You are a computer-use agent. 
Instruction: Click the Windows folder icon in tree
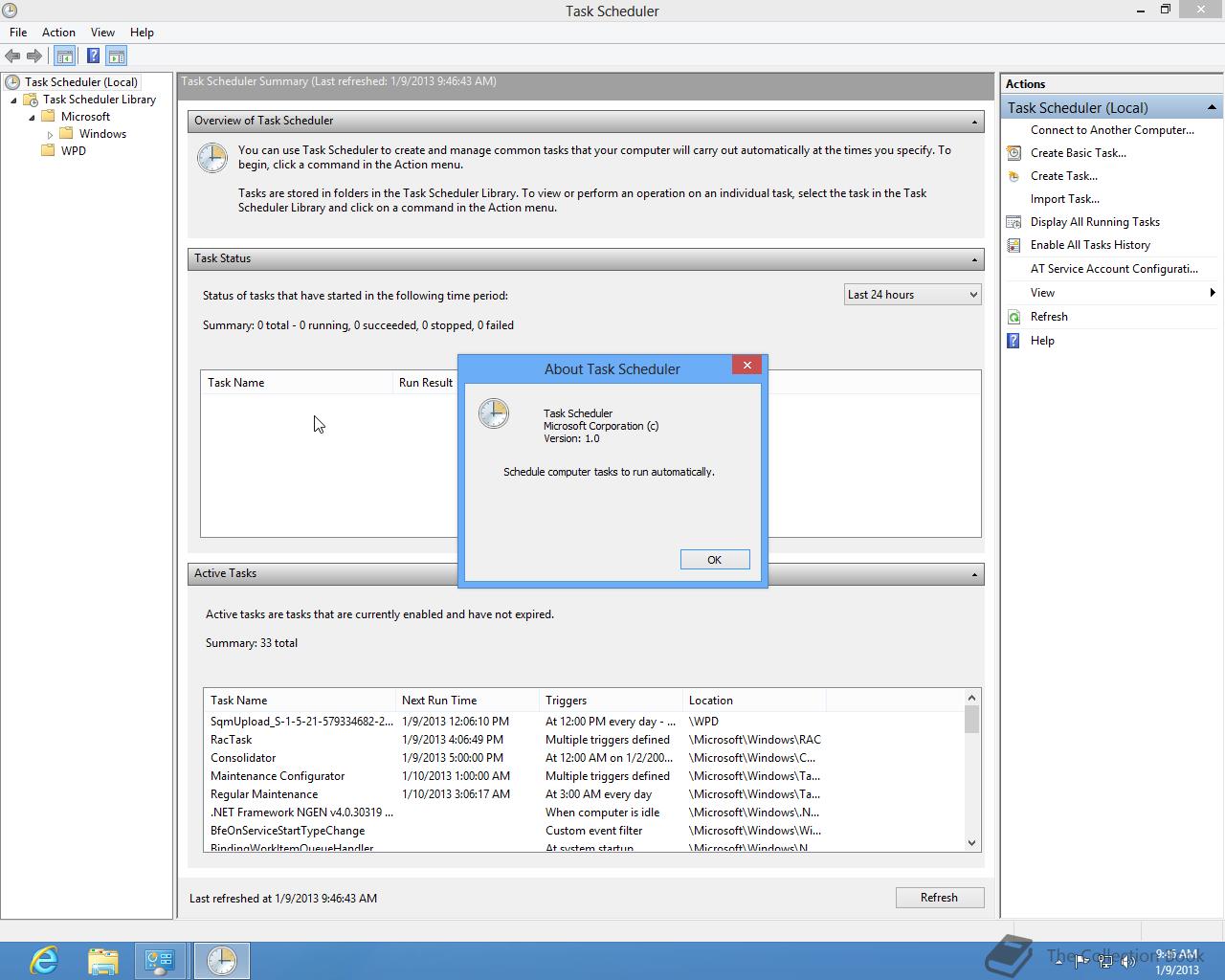66,134
